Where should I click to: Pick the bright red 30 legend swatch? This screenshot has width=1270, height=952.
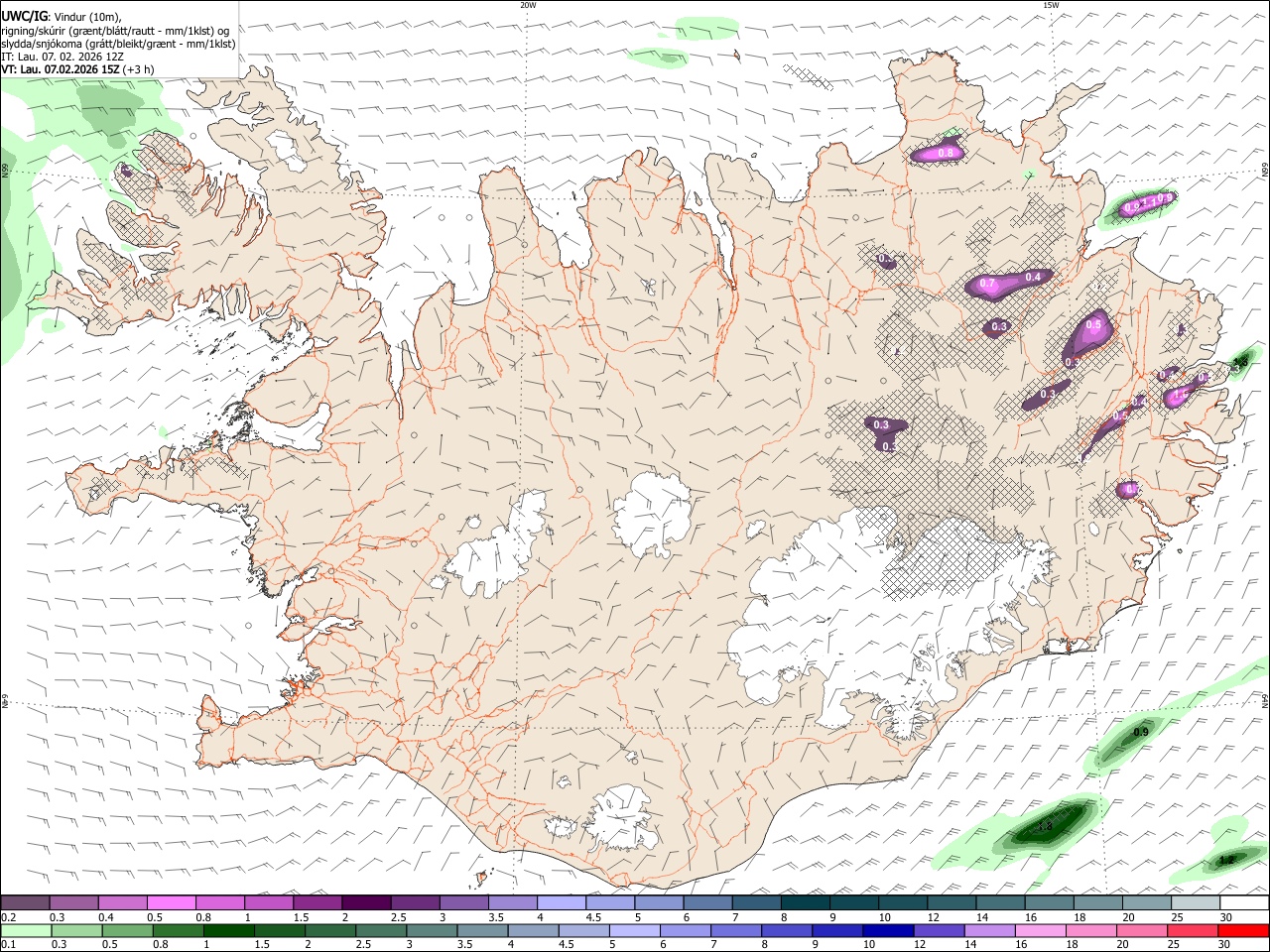click(x=1243, y=931)
